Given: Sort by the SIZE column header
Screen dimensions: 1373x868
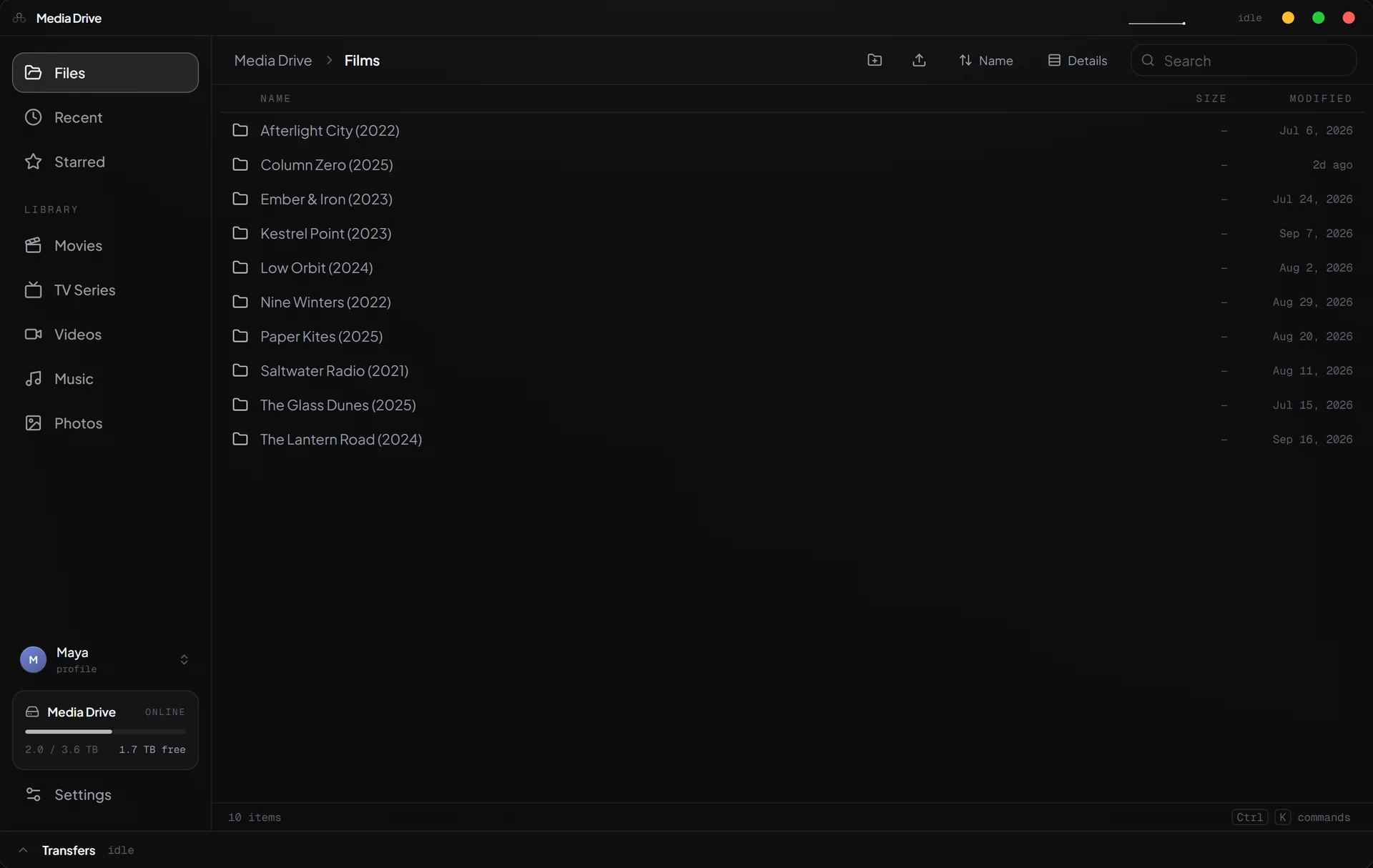Looking at the screenshot, I should point(1211,99).
